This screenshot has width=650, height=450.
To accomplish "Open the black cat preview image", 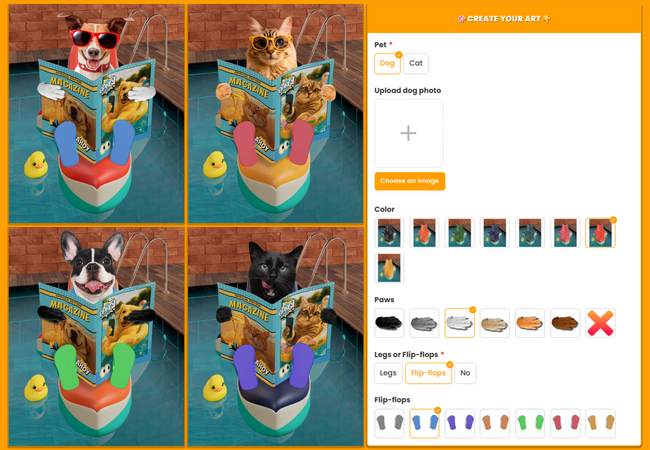I will click(x=275, y=336).
